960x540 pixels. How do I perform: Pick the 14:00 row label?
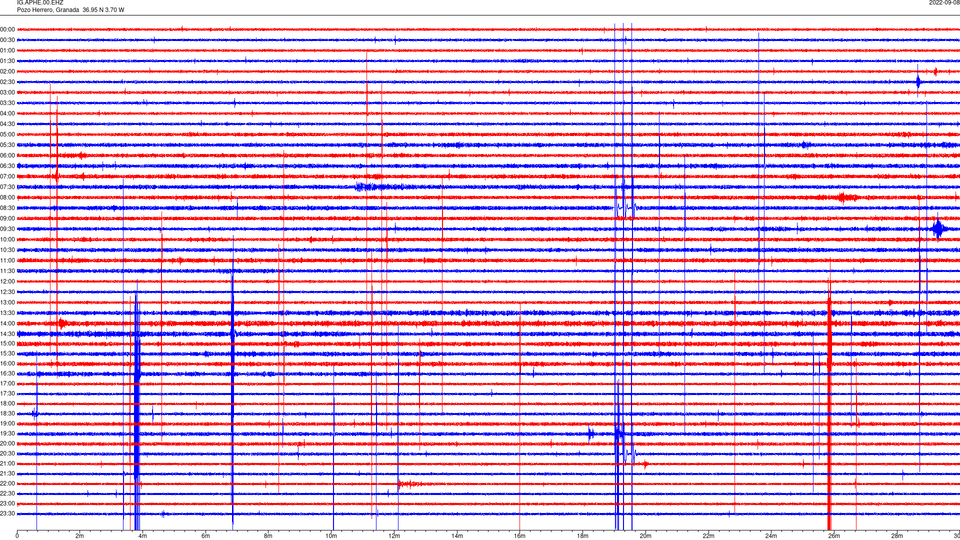click(7, 323)
